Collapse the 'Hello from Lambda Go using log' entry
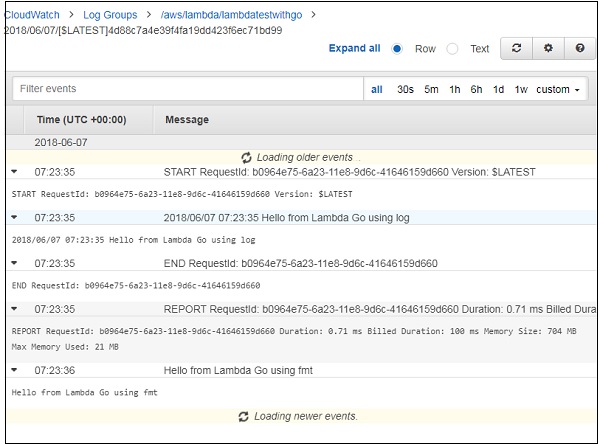This screenshot has width=600, height=444. coord(15,217)
